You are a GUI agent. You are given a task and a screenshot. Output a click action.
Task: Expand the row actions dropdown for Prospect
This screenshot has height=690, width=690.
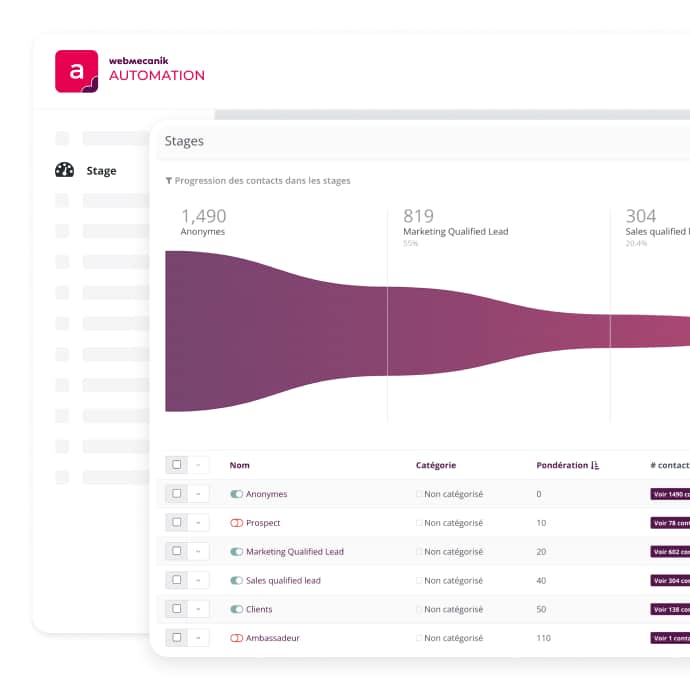click(x=198, y=523)
